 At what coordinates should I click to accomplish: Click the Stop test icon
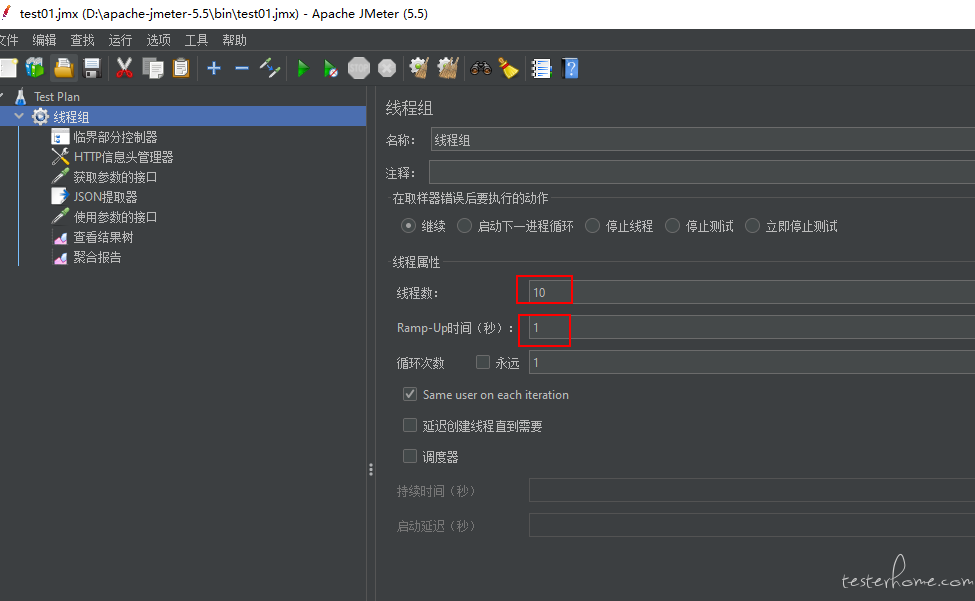[x=359, y=68]
